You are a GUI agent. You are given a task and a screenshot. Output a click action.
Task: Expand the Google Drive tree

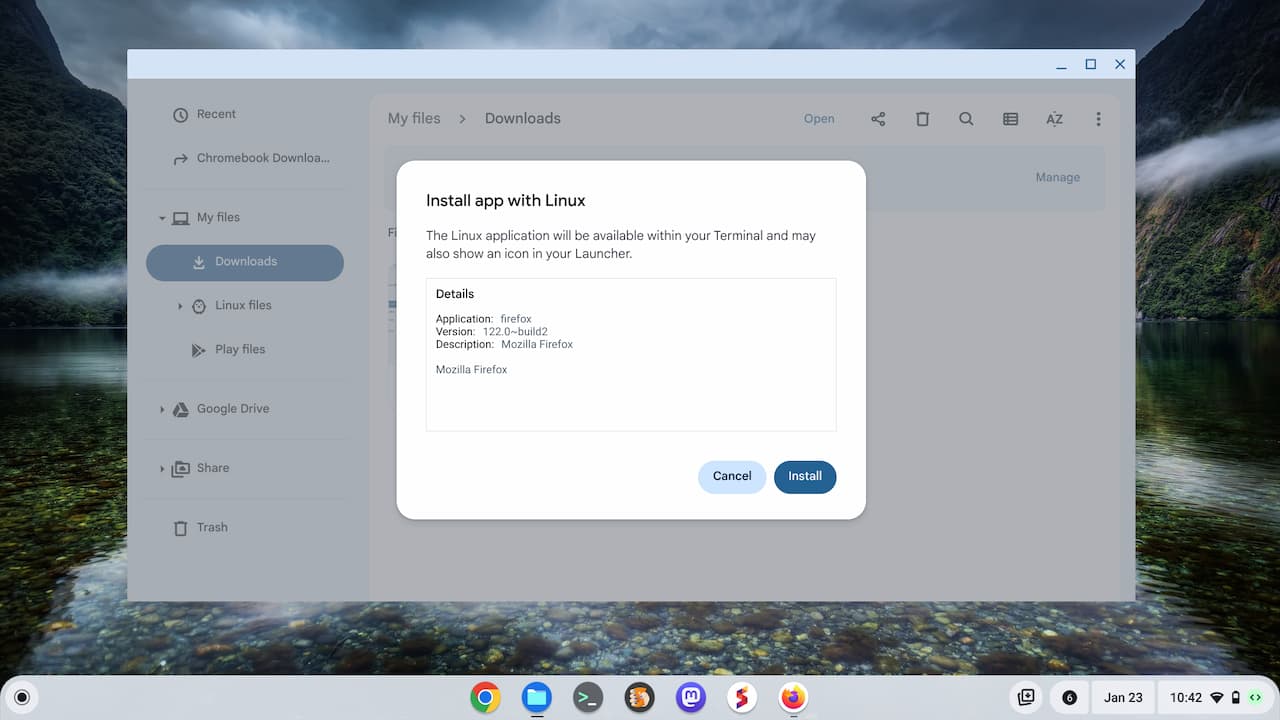click(162, 409)
